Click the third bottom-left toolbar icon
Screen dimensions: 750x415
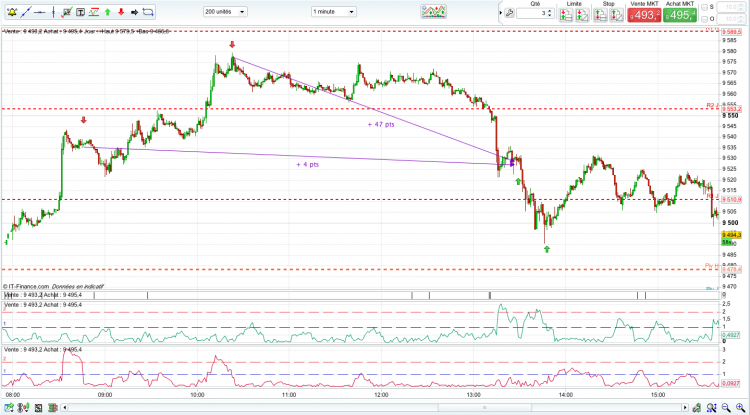[x=38, y=408]
